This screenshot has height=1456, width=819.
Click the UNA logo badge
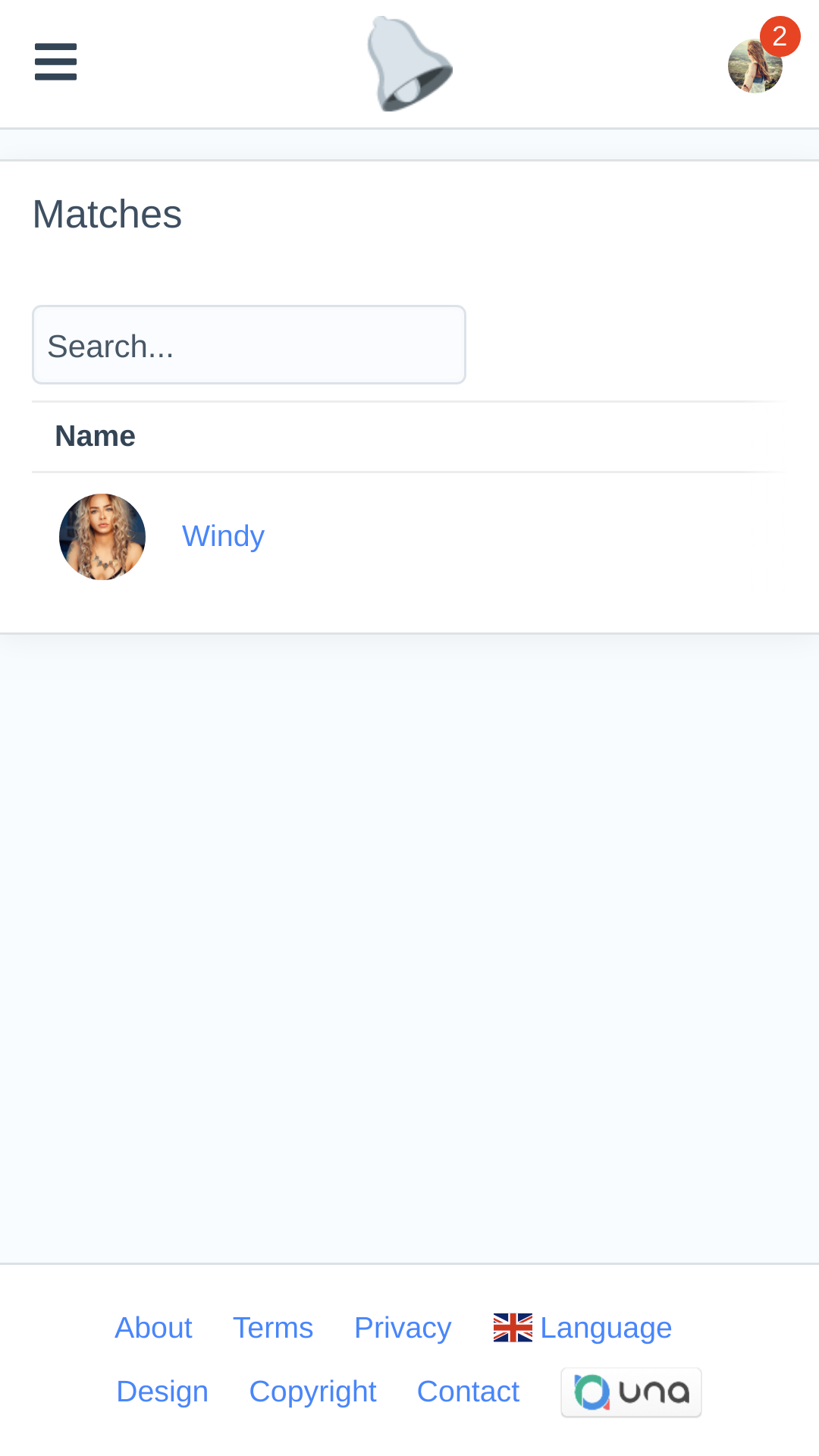point(631,1392)
